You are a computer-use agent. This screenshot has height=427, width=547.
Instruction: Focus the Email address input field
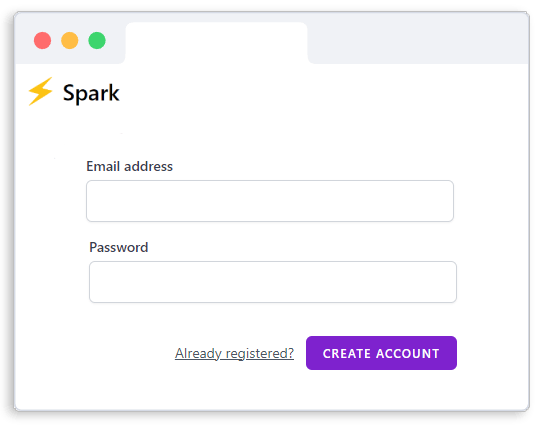point(270,201)
